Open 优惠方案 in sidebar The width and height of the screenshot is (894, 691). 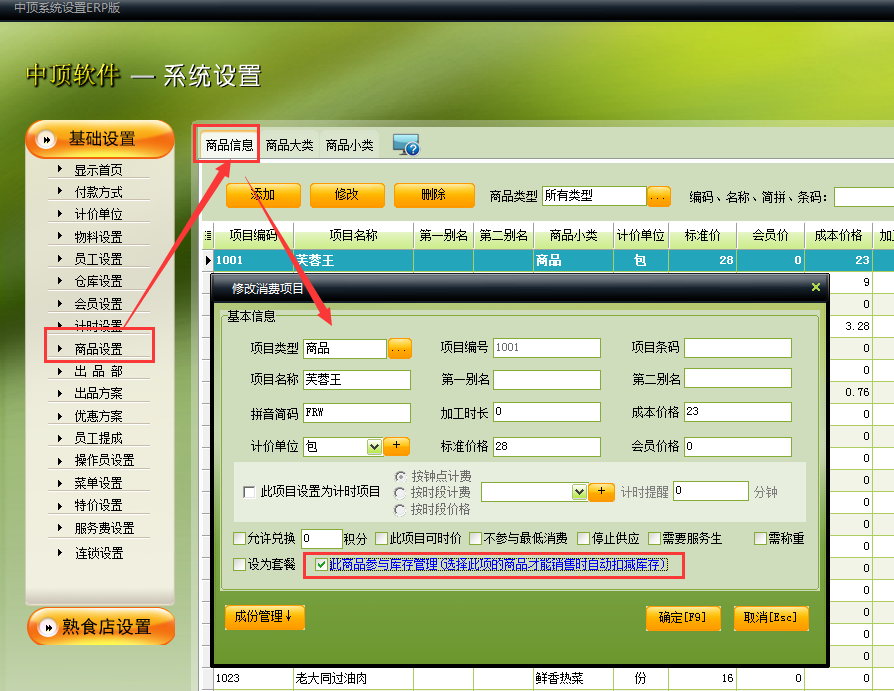coord(99,416)
